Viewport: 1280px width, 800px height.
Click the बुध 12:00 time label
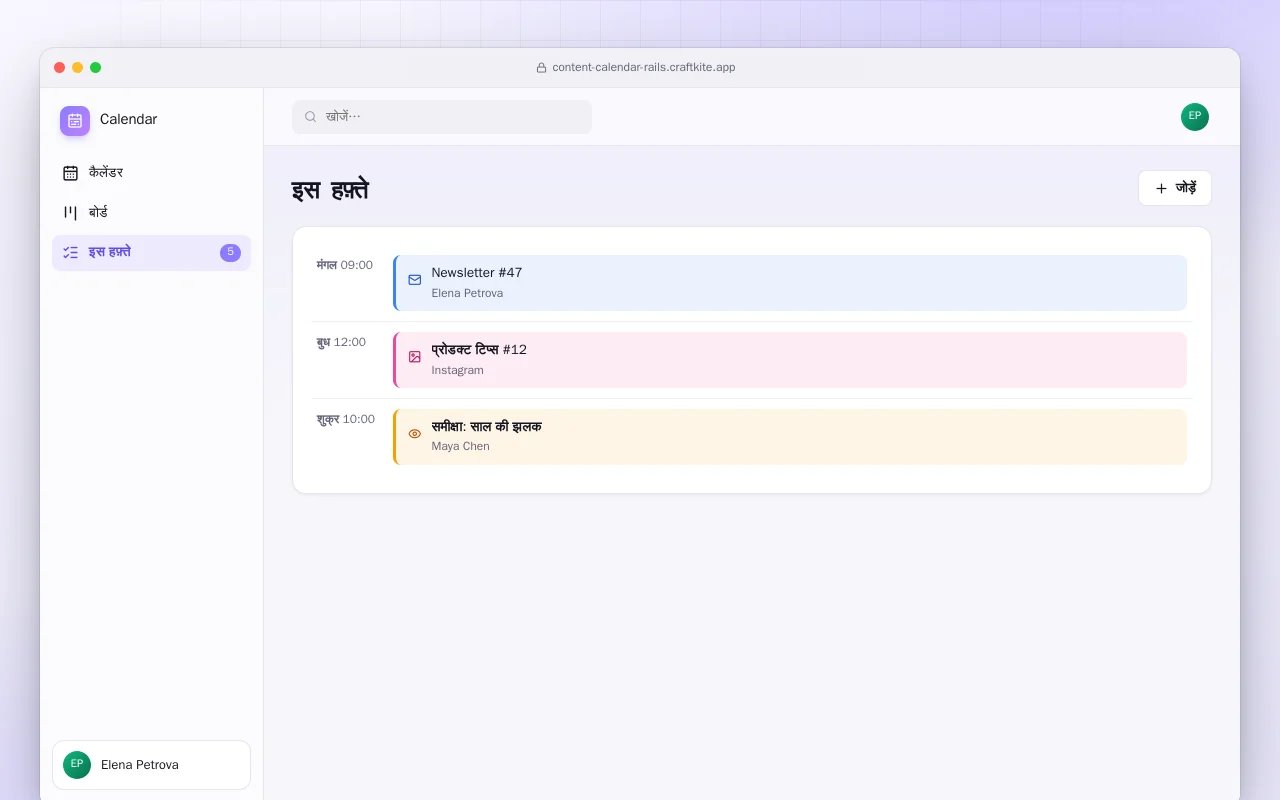pos(341,343)
